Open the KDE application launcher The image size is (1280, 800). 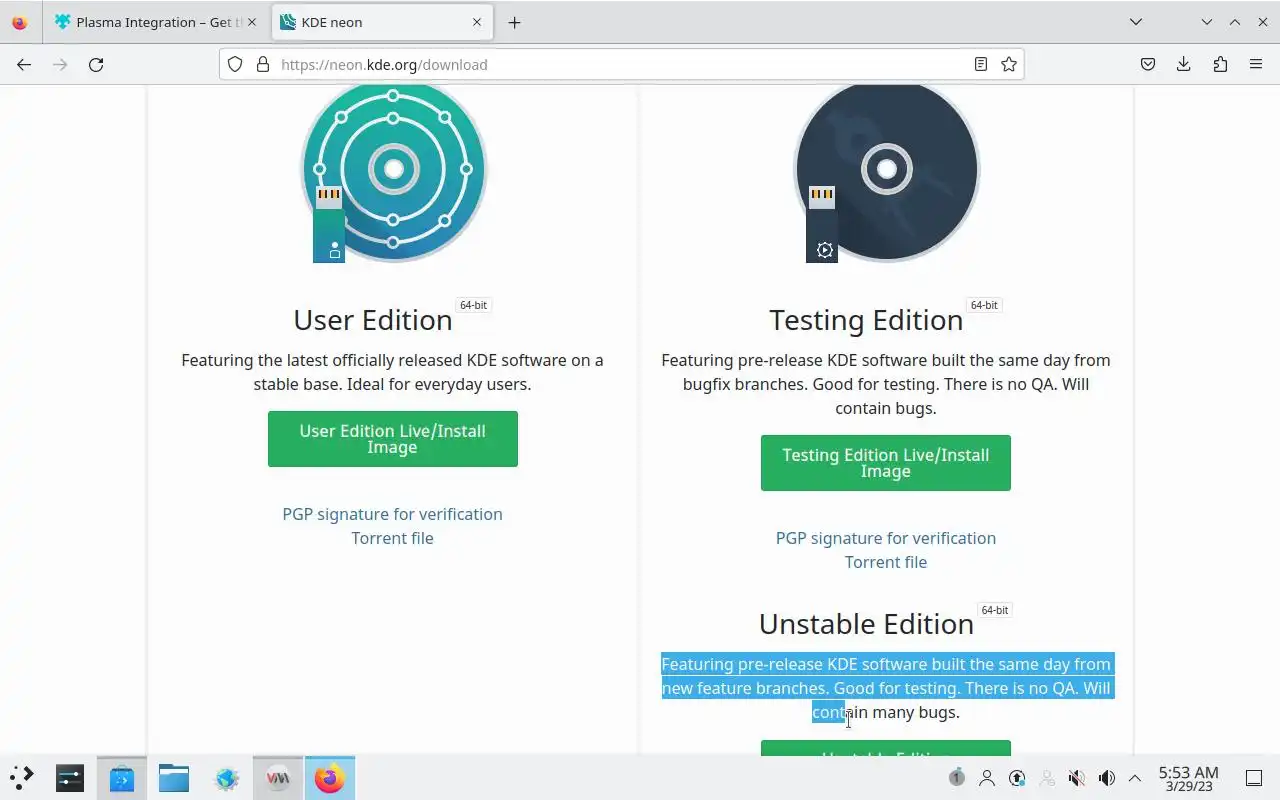[x=22, y=778]
